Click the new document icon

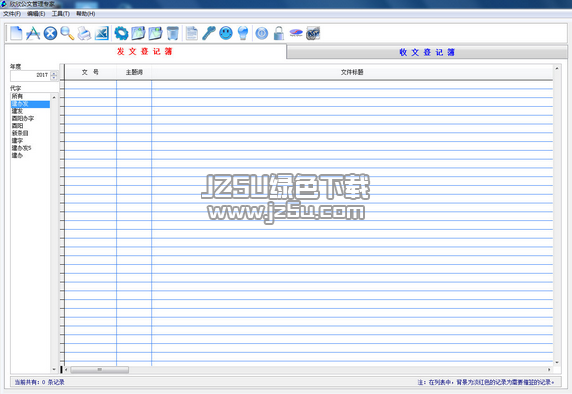coord(16,33)
